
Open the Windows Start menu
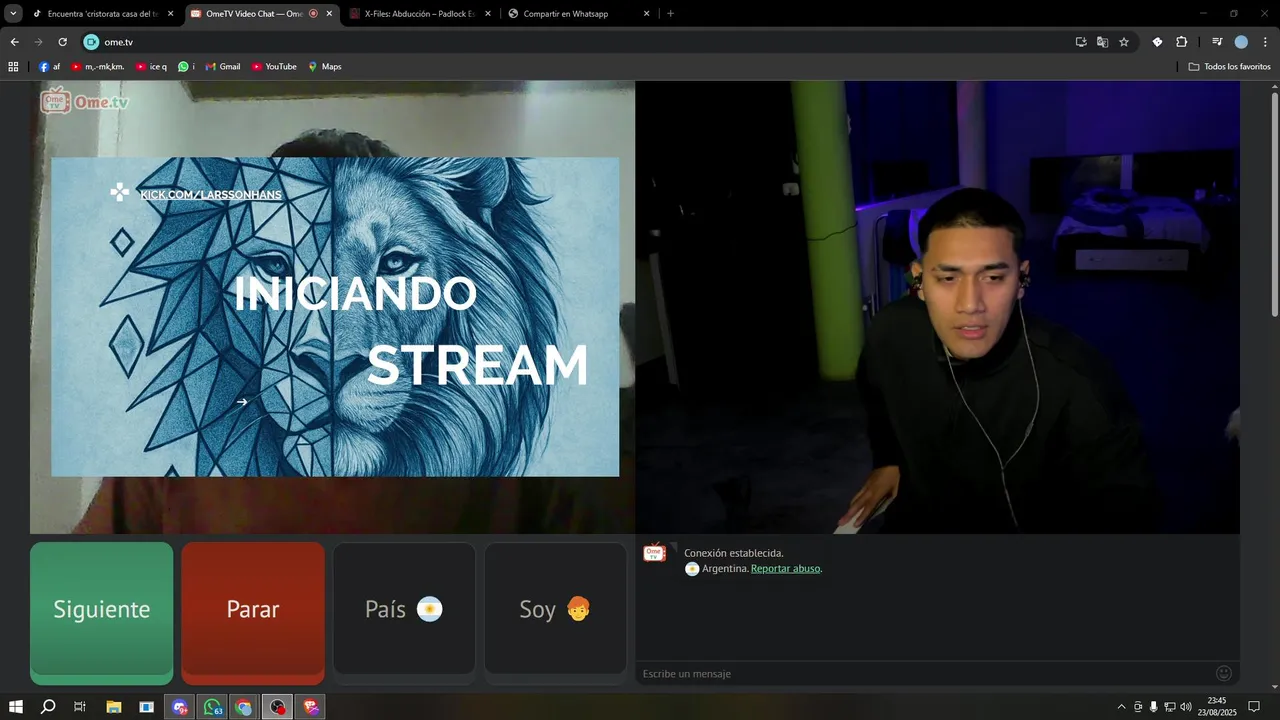click(16, 707)
